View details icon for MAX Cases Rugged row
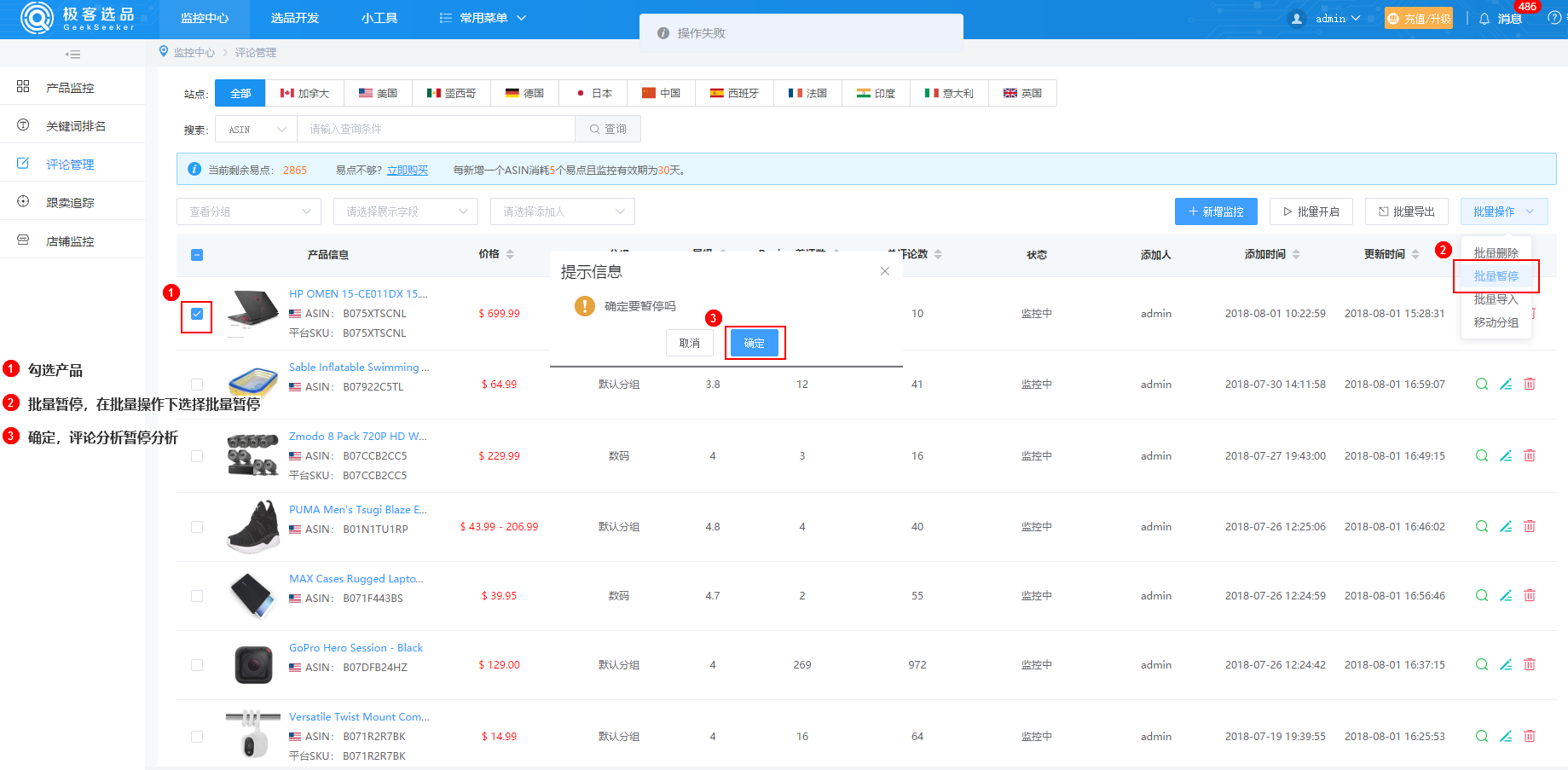 click(x=1482, y=595)
